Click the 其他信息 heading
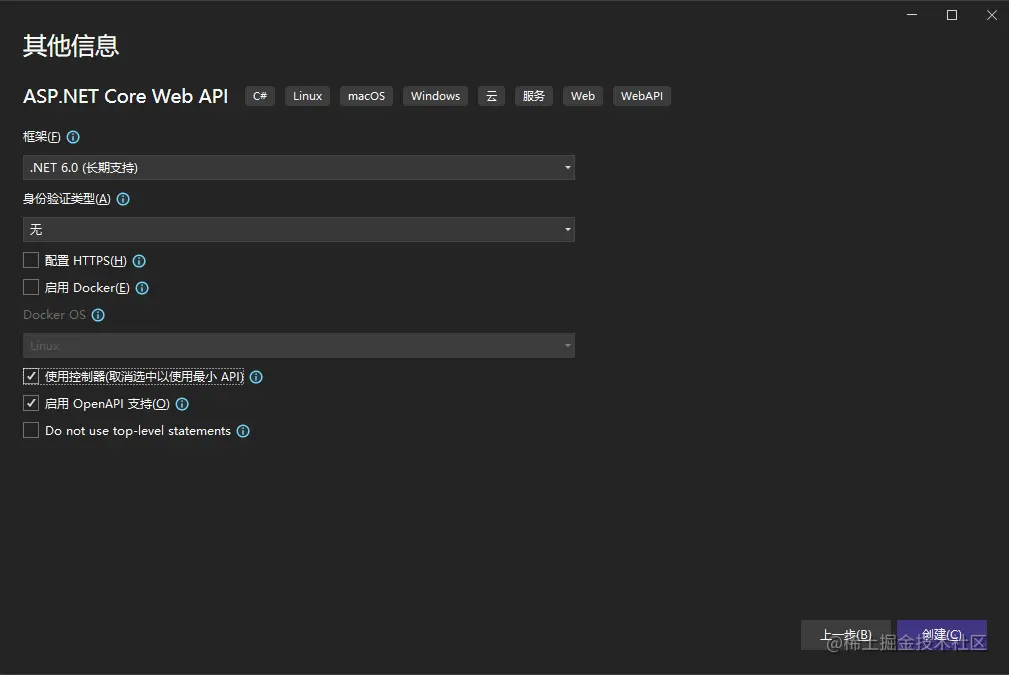 coord(71,46)
